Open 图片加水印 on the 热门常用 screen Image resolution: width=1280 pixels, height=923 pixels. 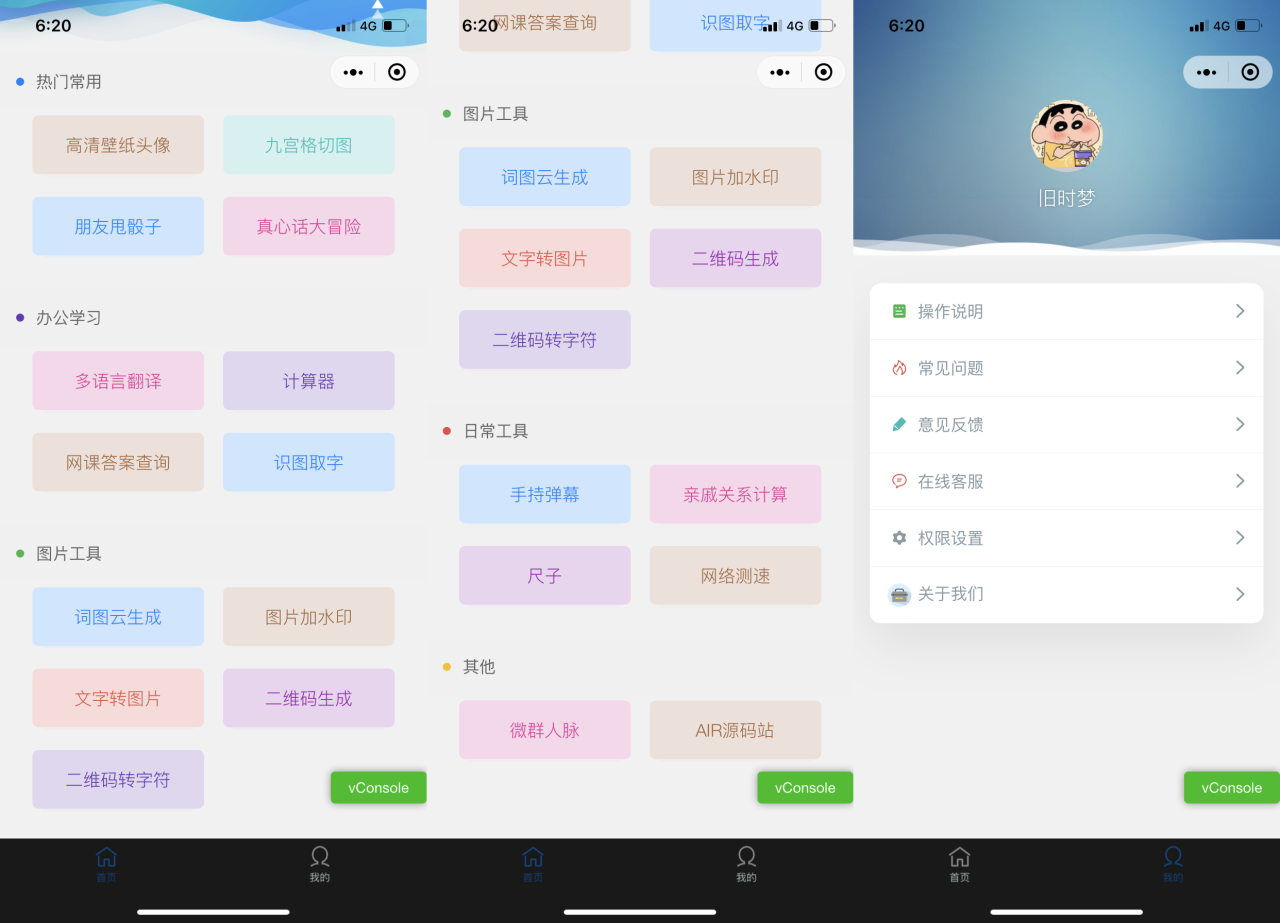[309, 617]
